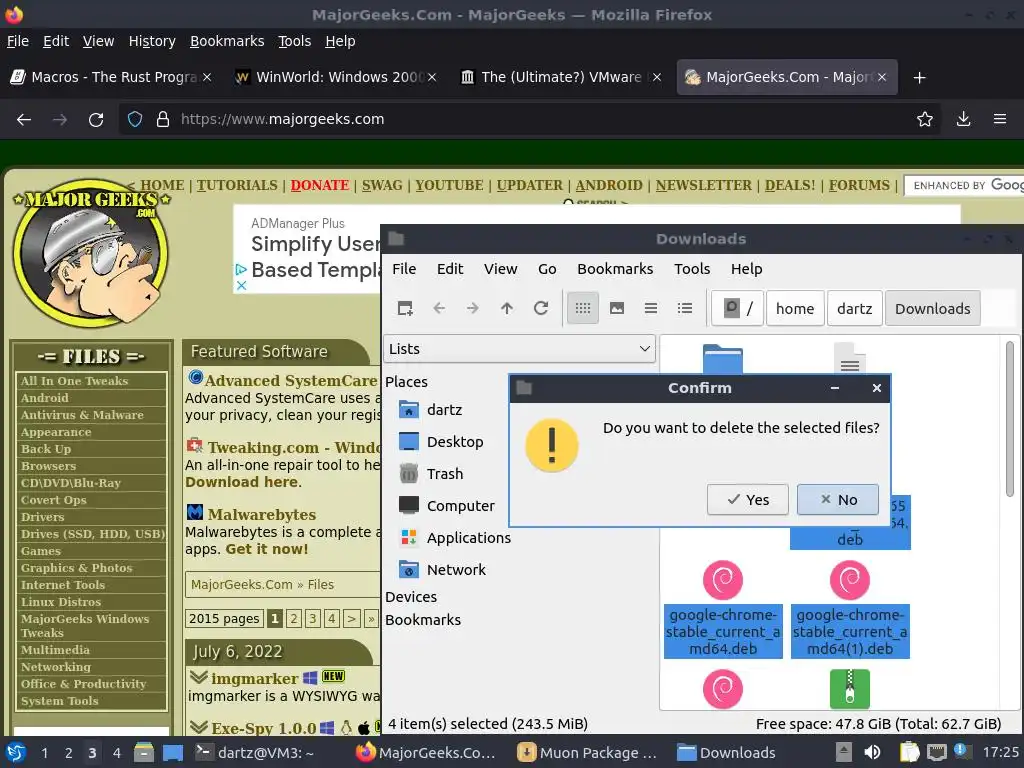Open Linux Distros files category
This screenshot has width=1024, height=768.
click(x=61, y=601)
